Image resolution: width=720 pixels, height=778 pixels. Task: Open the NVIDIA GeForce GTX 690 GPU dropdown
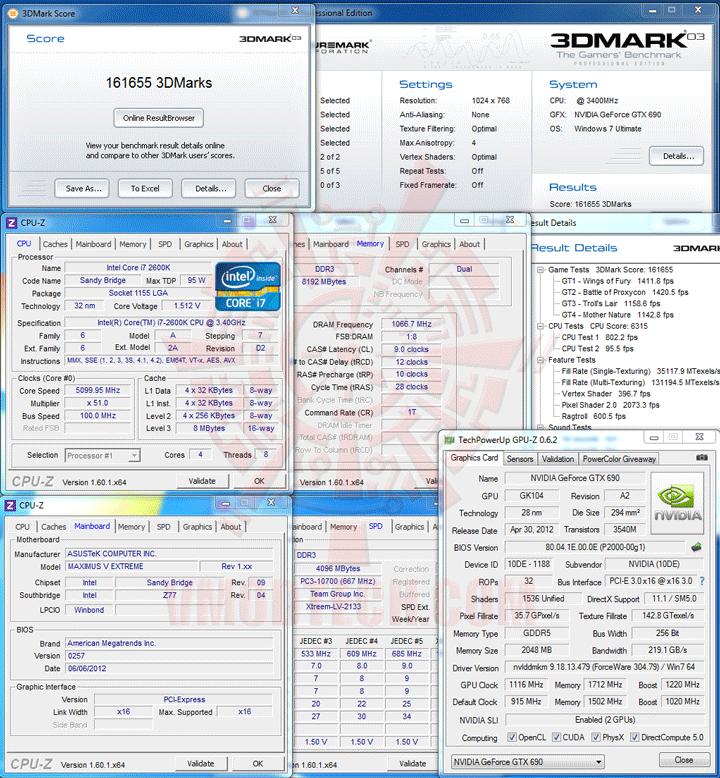[527, 761]
